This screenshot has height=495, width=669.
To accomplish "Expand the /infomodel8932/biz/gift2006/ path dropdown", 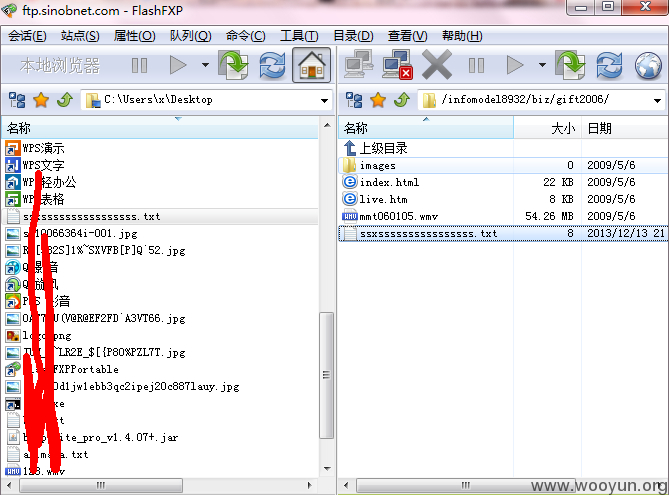I will pos(657,101).
